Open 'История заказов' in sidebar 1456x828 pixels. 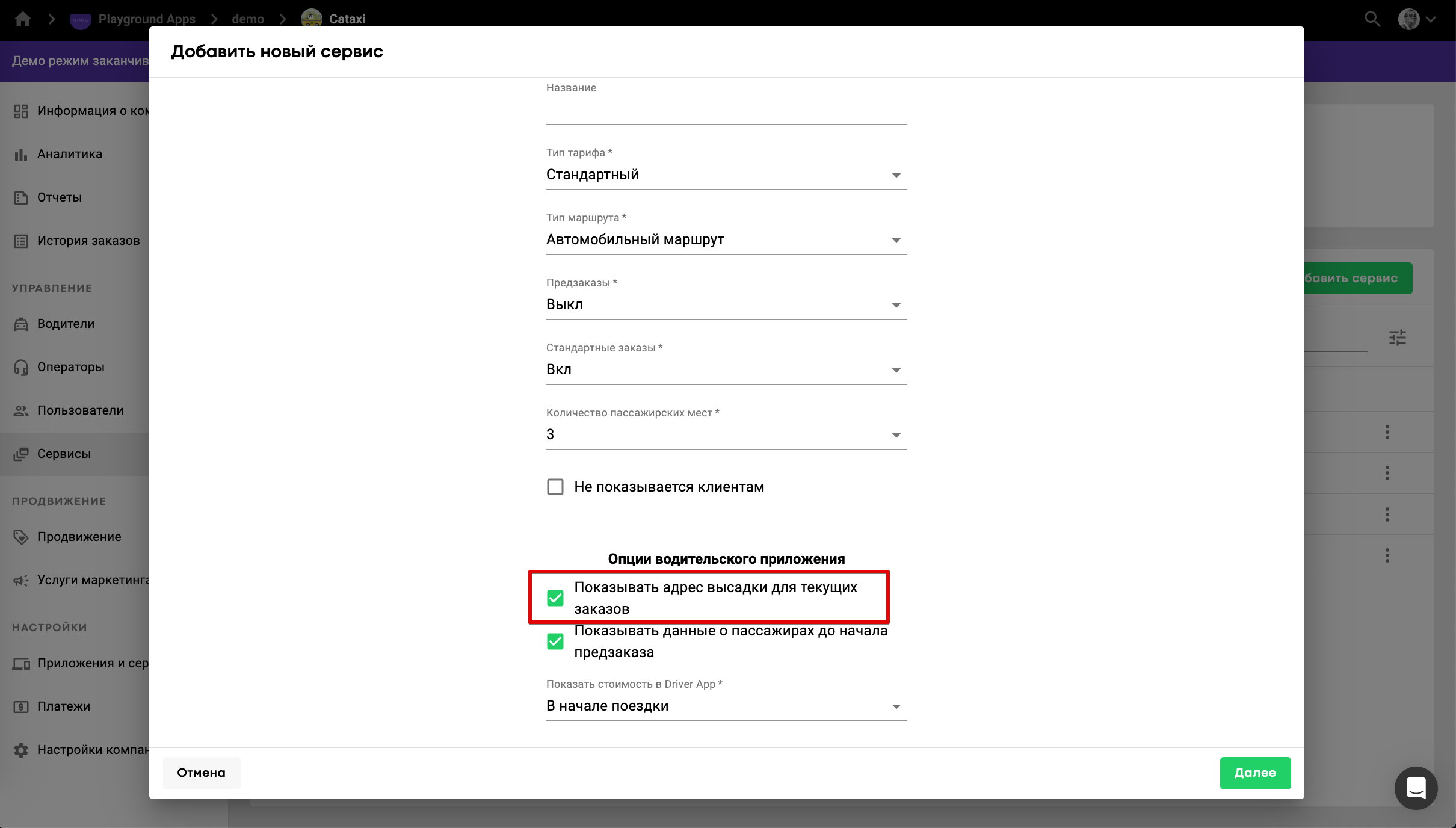pyautogui.click(x=88, y=241)
